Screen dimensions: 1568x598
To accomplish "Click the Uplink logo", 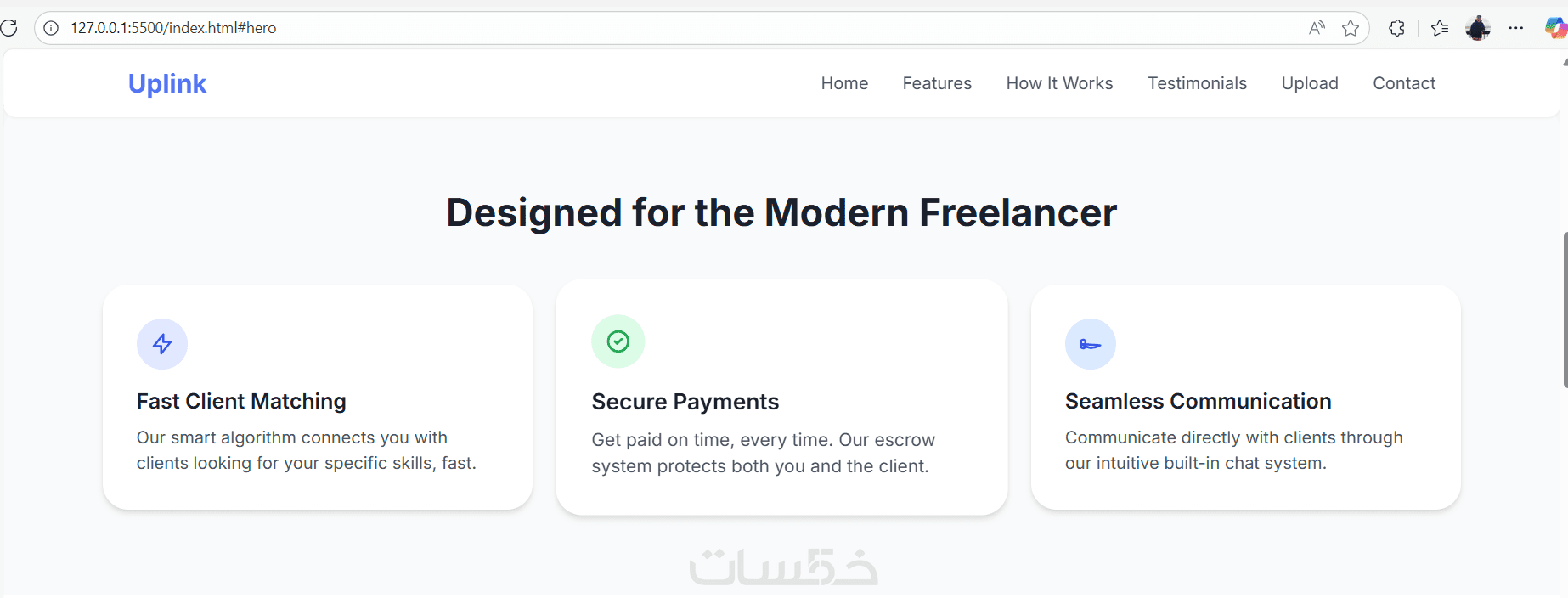I will pyautogui.click(x=167, y=83).
